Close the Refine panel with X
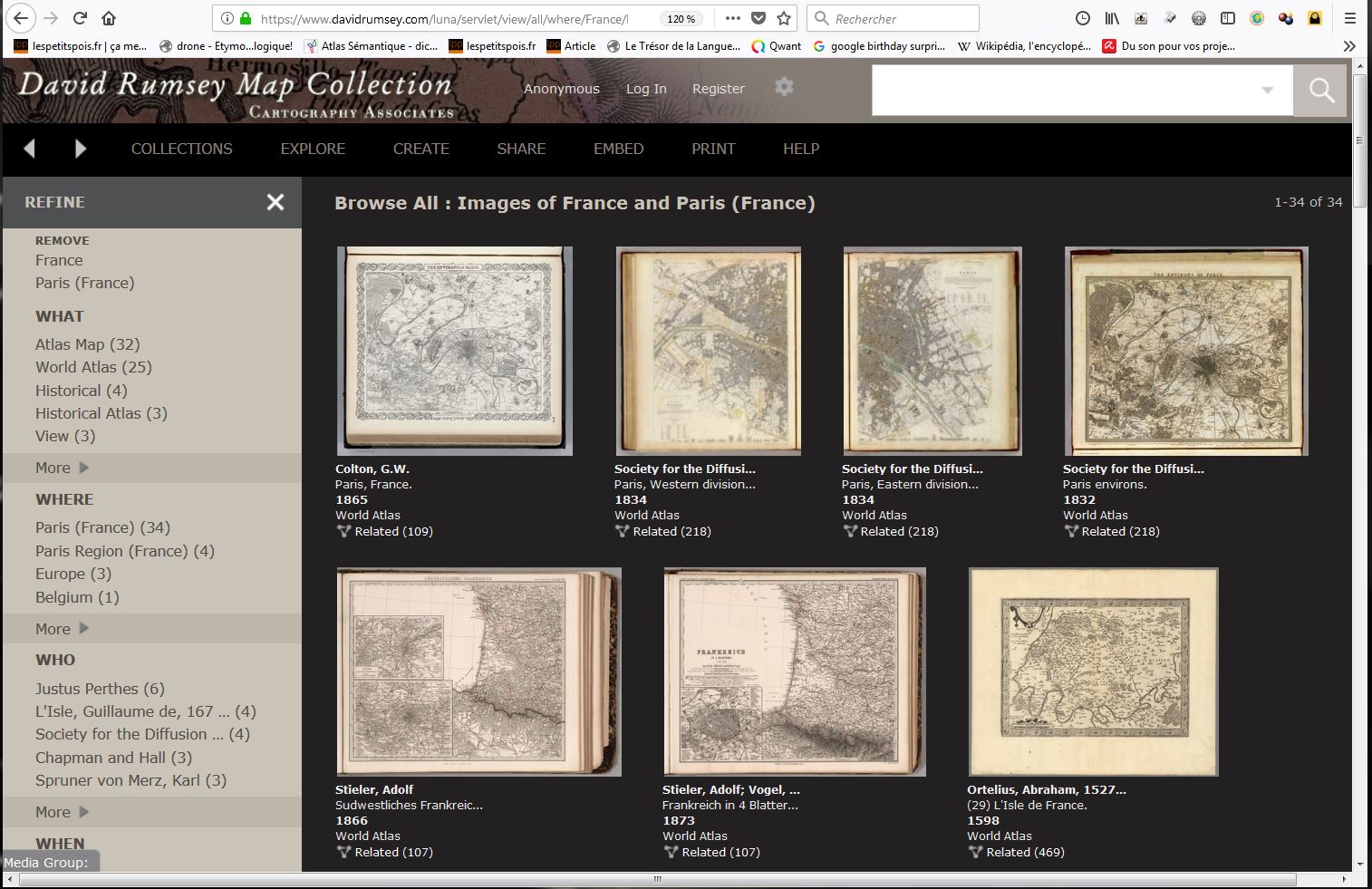 pyautogui.click(x=275, y=202)
